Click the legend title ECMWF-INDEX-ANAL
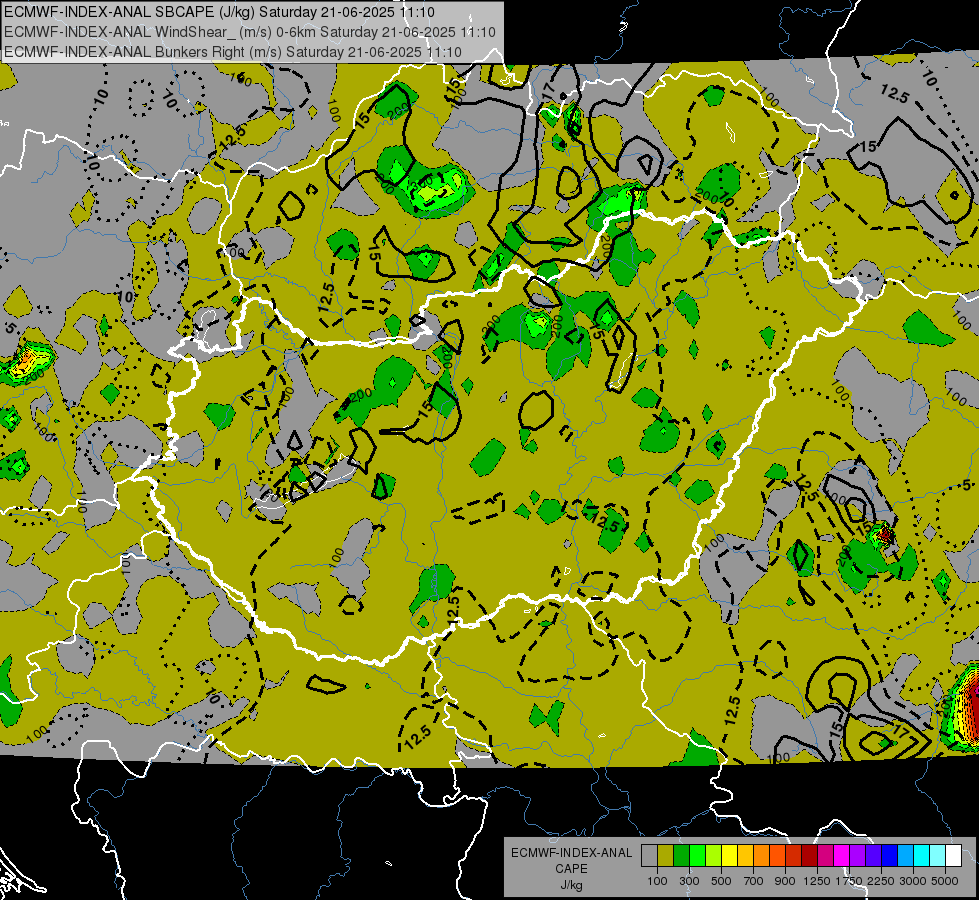Image resolution: width=979 pixels, height=900 pixels. tap(571, 853)
